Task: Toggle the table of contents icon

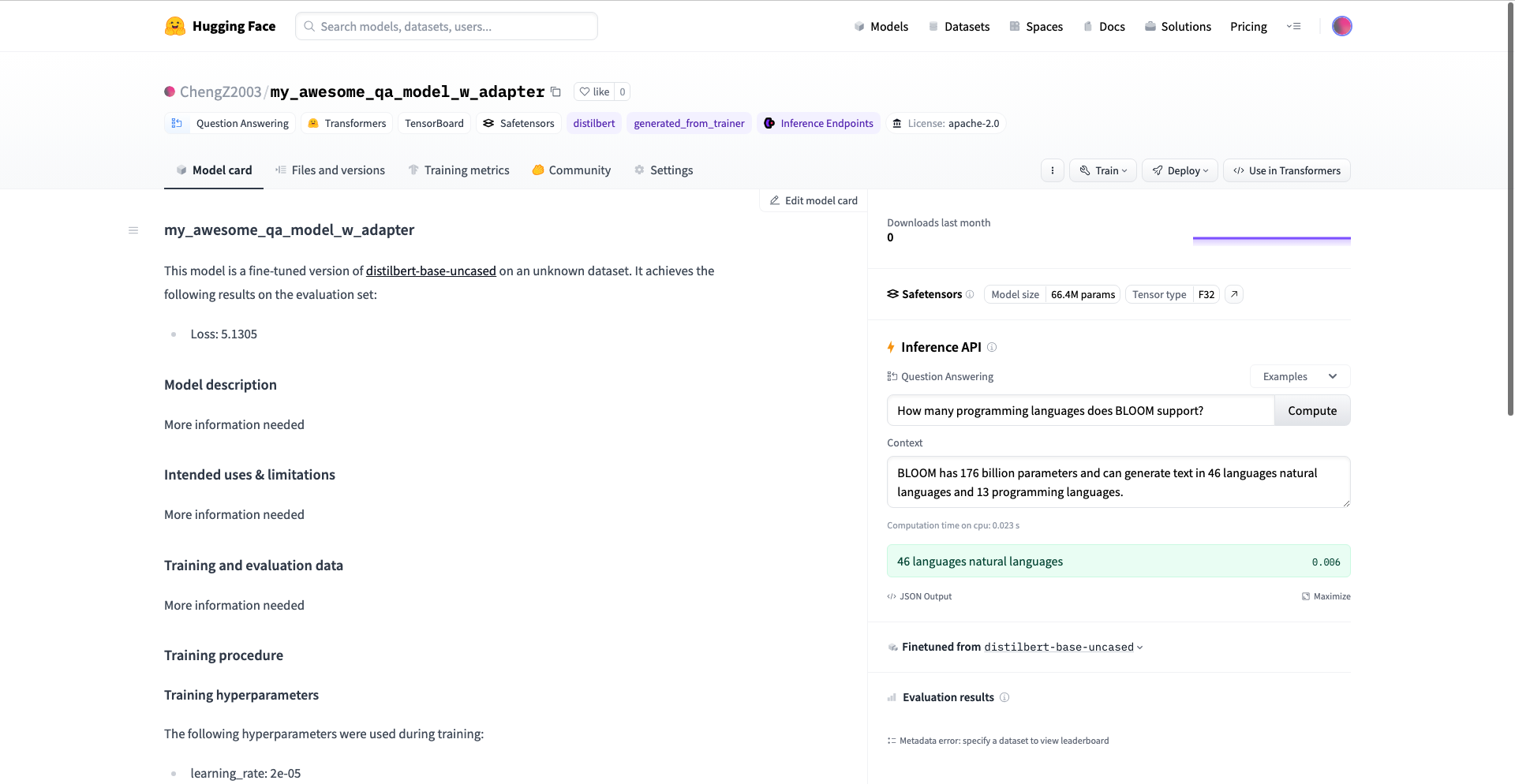Action: coord(133,230)
